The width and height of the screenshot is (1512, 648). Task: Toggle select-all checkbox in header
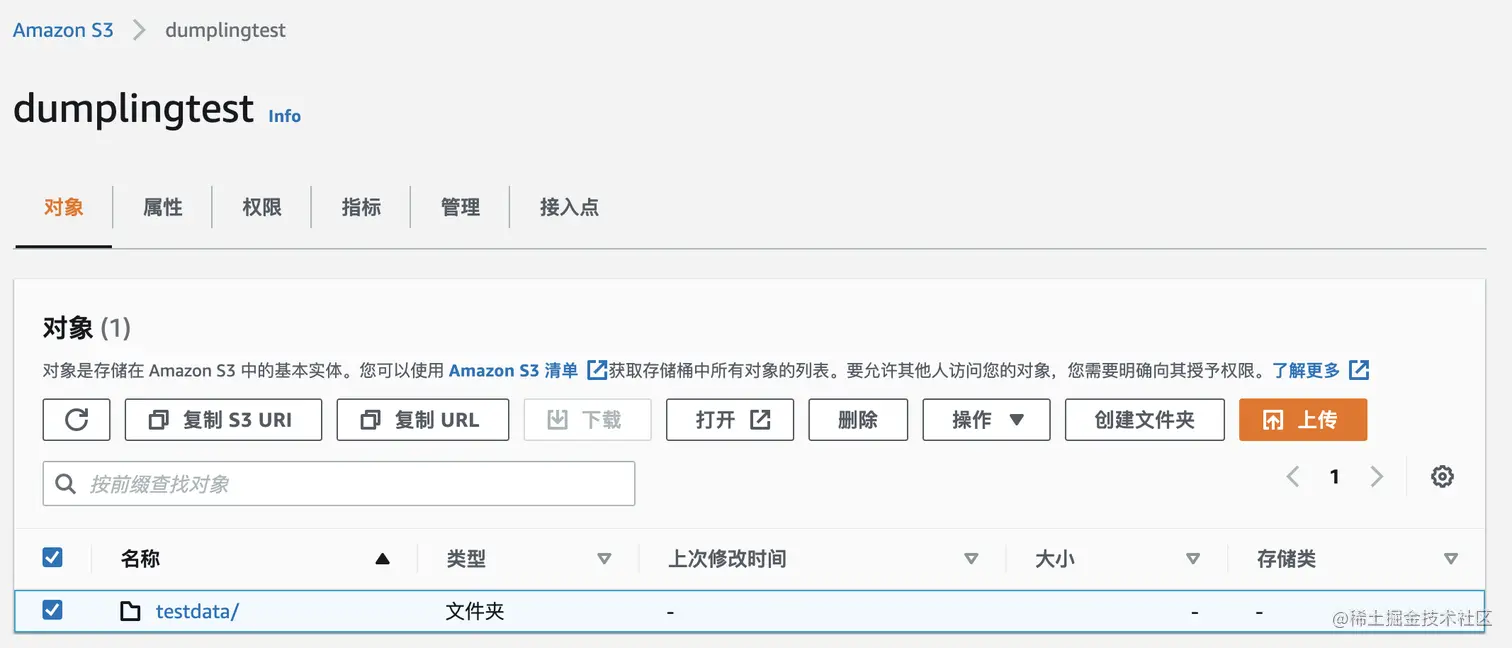tap(53, 558)
